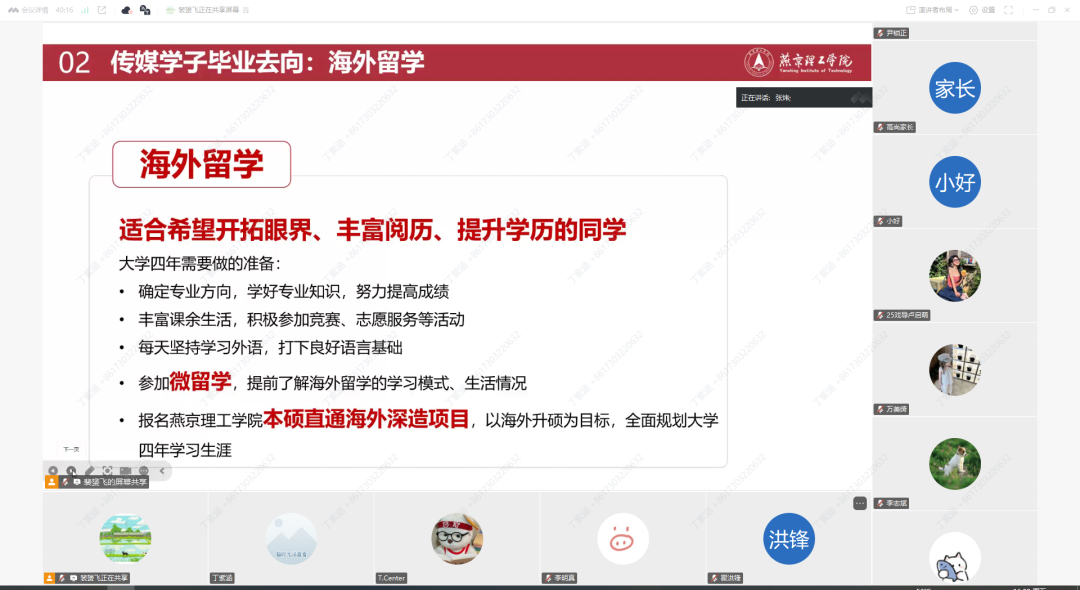This screenshot has height=590, width=1080.
Task: Click the 海外留学 heading box on the slide
Action: (x=201, y=164)
